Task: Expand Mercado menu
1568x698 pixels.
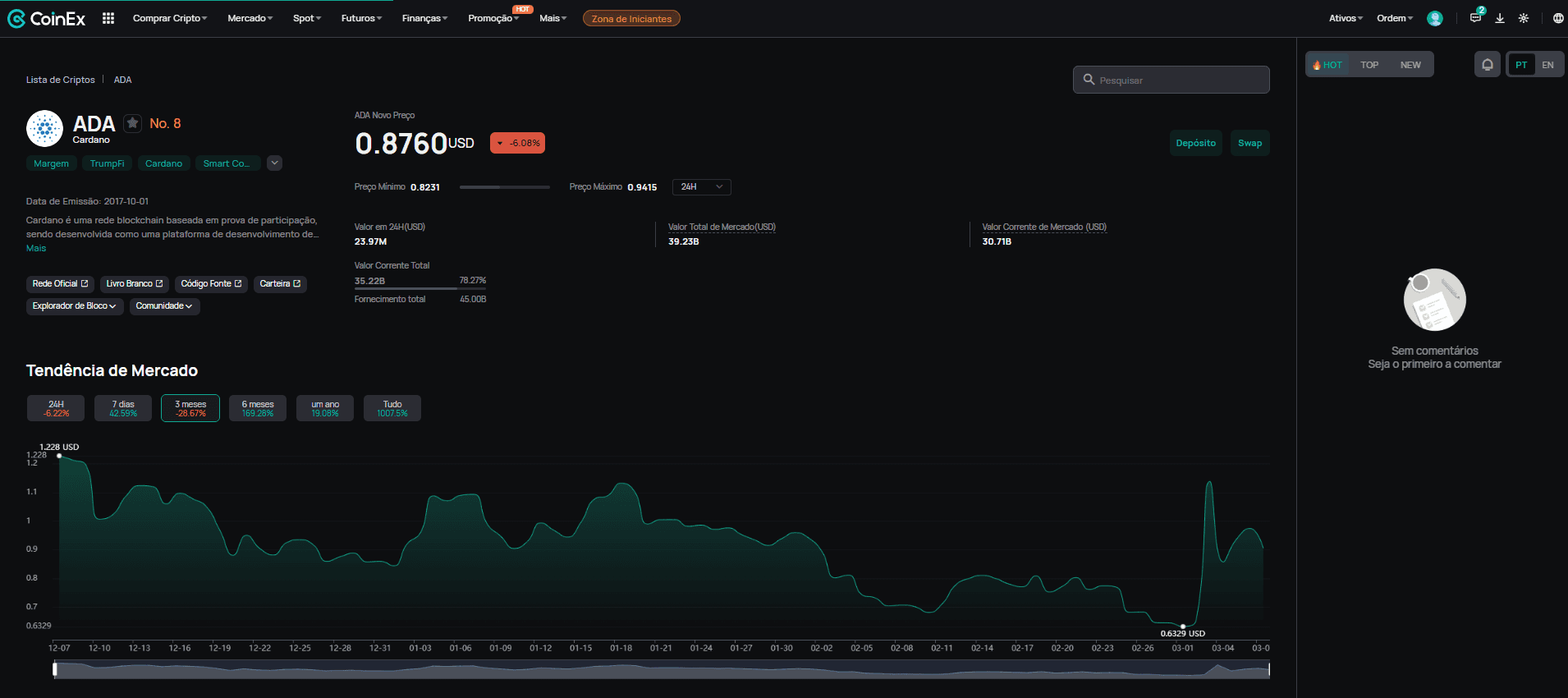Action: point(250,18)
